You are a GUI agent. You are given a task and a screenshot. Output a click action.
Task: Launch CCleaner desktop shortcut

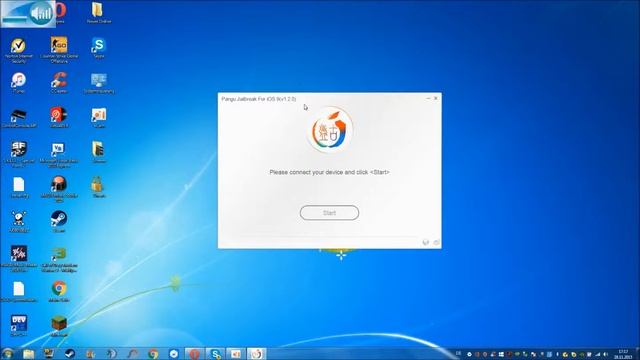point(59,83)
